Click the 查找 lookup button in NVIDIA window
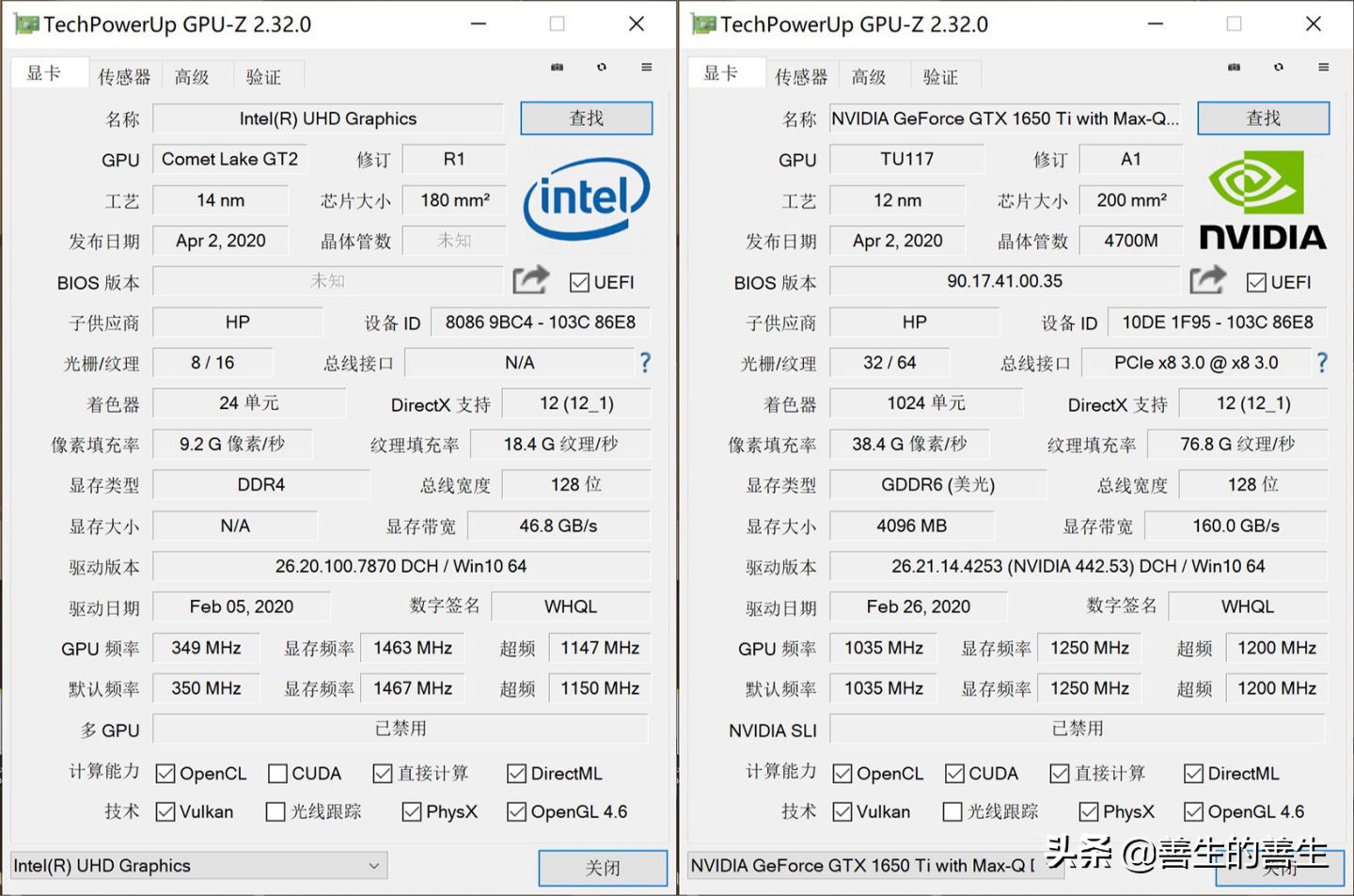The image size is (1354, 896). 1263,118
